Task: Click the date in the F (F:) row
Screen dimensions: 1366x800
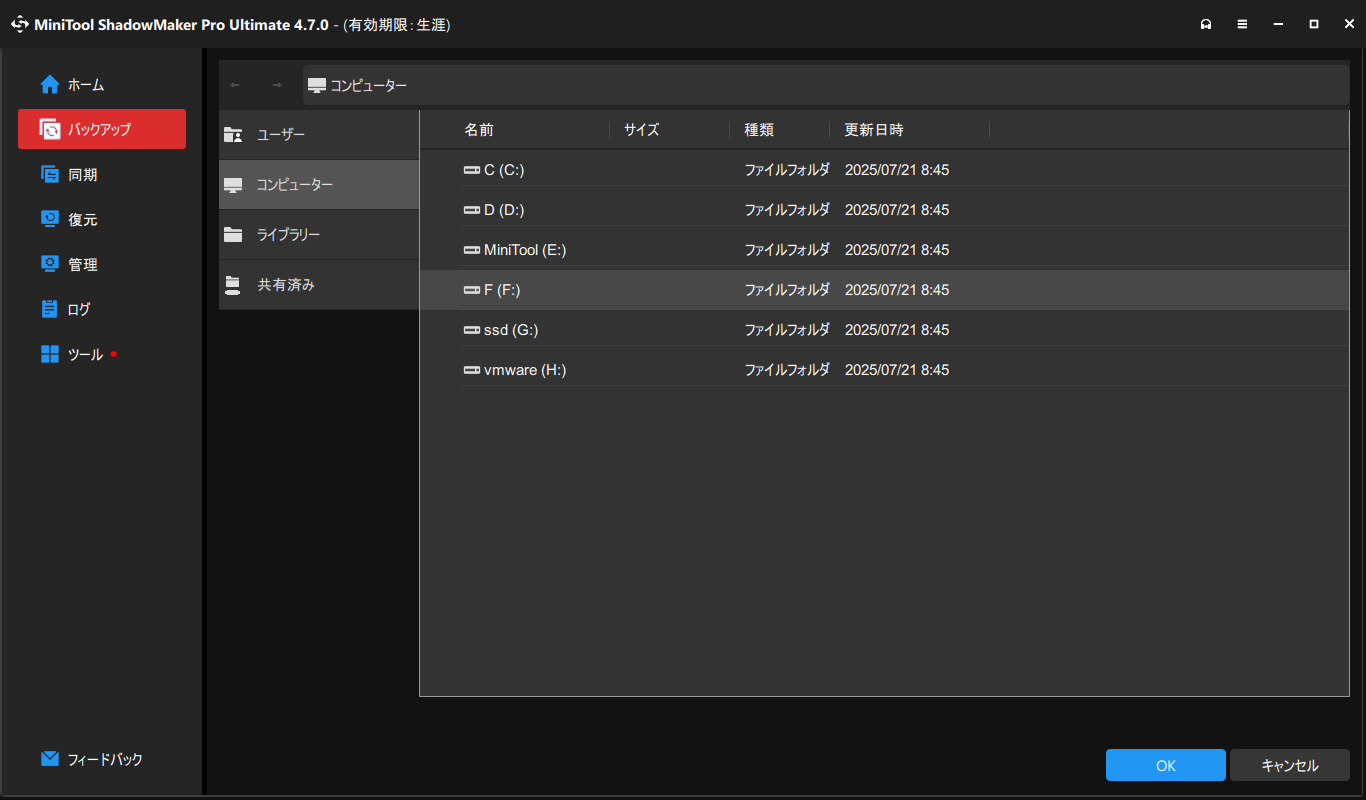Action: 897,290
